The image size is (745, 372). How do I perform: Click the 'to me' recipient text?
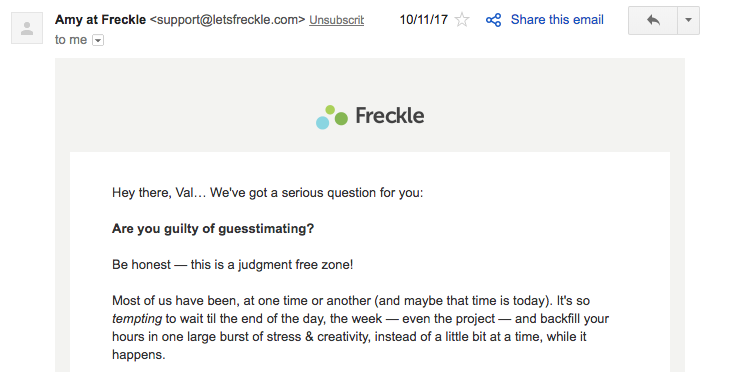tap(71, 40)
